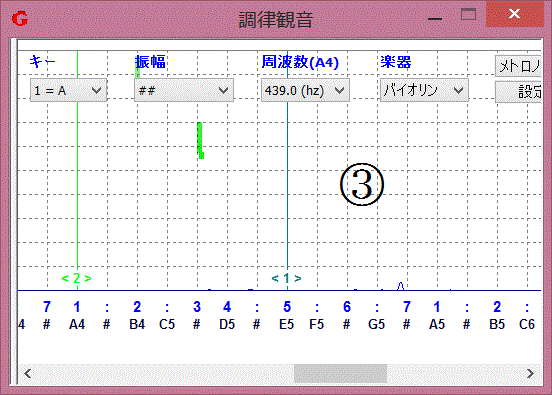
Task: Click the 設定 button
Action: point(518,92)
